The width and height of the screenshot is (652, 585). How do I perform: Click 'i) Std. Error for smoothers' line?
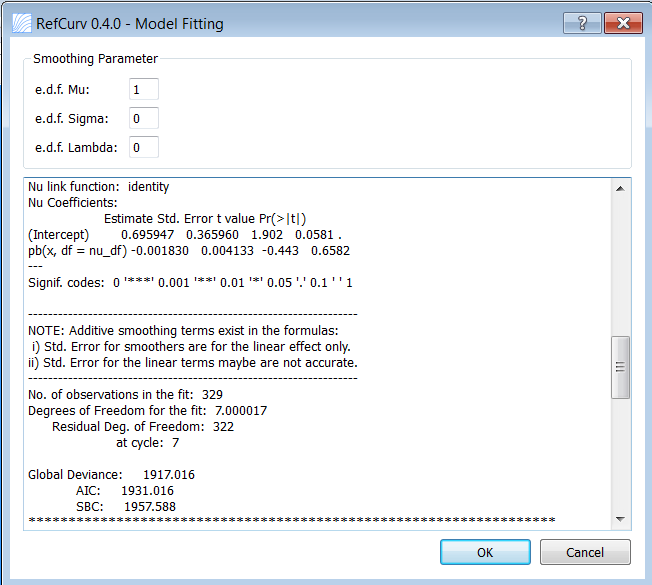[x=191, y=347]
